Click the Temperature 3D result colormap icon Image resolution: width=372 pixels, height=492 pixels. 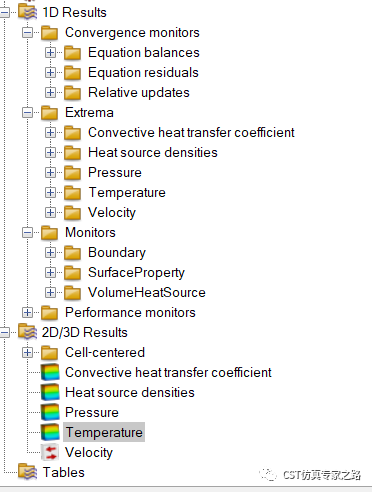[50, 432]
